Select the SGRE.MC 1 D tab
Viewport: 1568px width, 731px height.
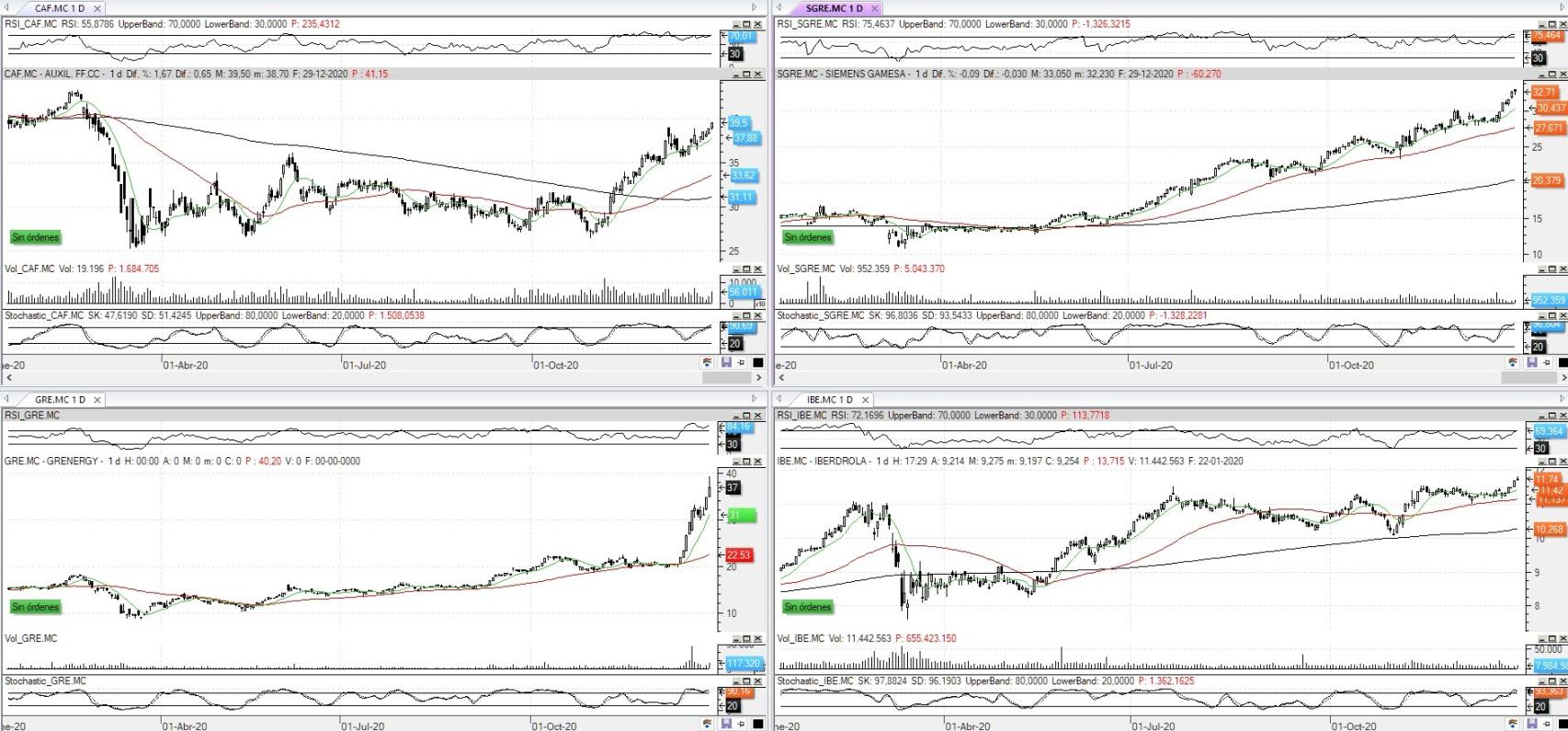(x=834, y=8)
